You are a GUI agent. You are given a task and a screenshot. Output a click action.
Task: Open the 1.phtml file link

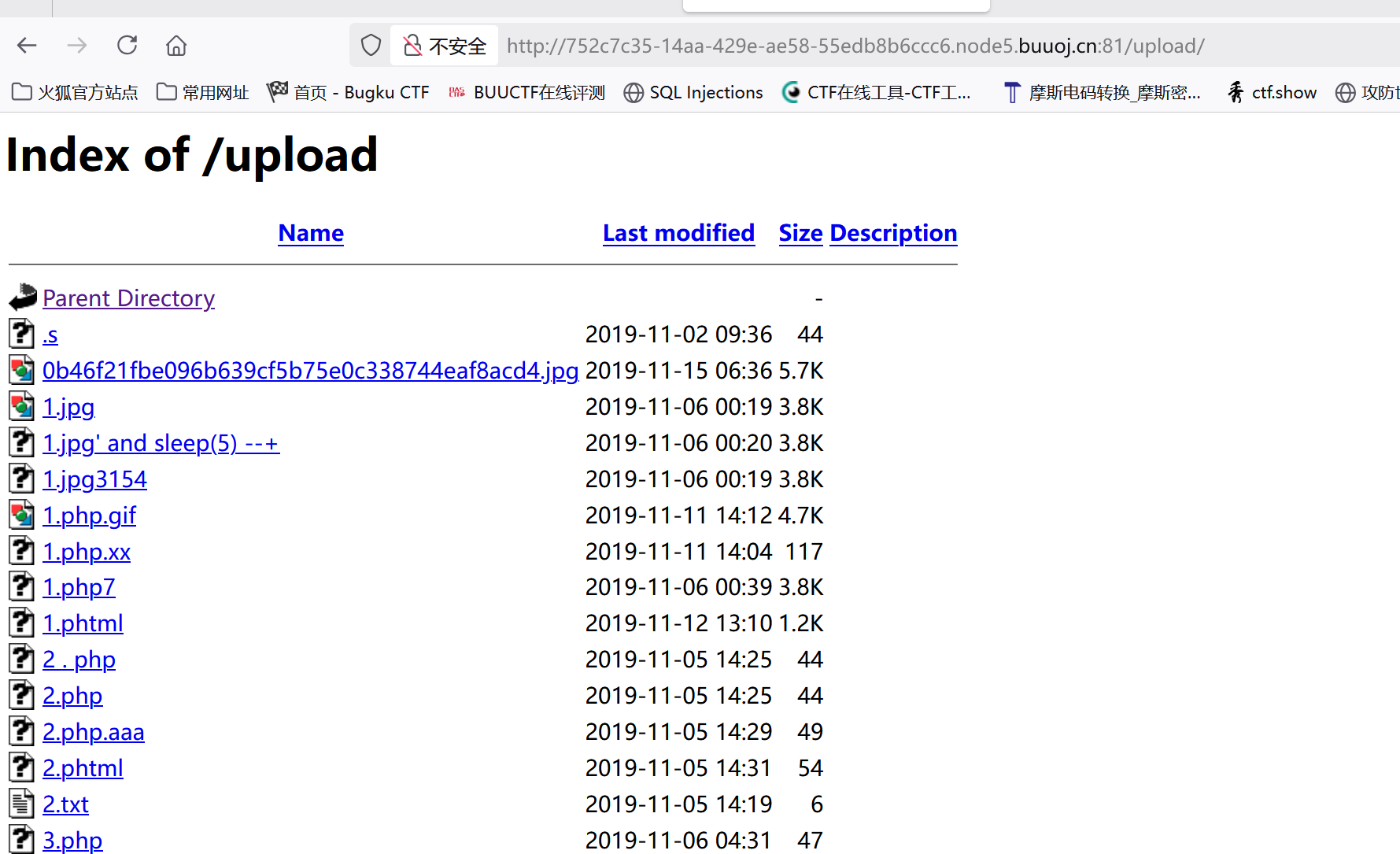coord(83,623)
